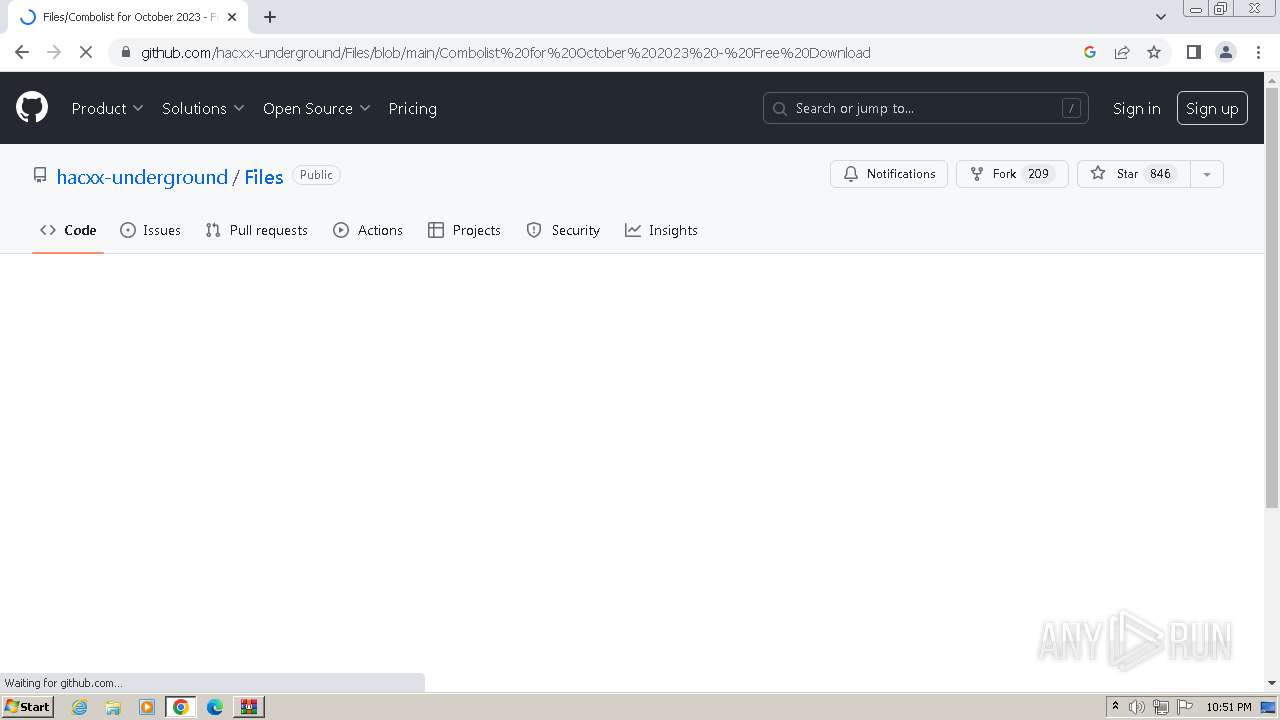1280x720 pixels.
Task: Bookmark this tab star icon
Action: (1154, 52)
